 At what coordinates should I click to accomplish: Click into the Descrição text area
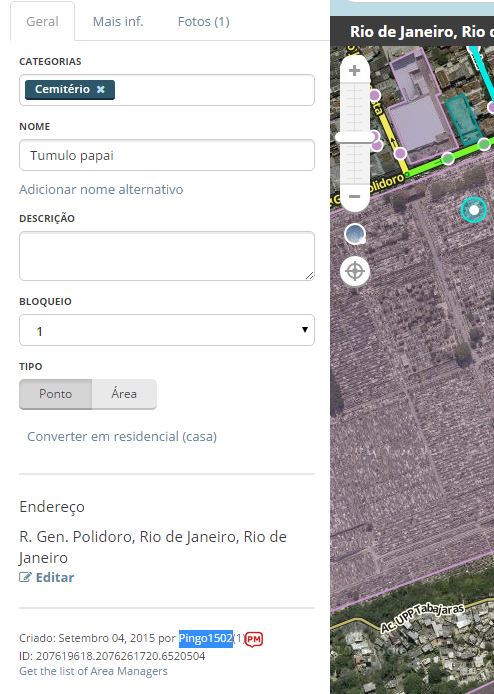point(167,256)
